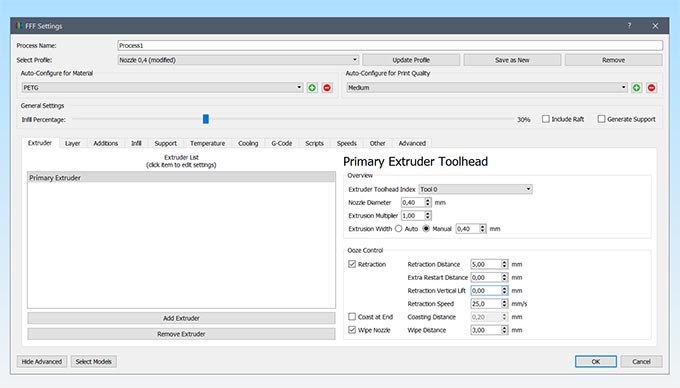680x388 pixels.
Task: Click the Remove Extruder button
Action: click(181, 334)
